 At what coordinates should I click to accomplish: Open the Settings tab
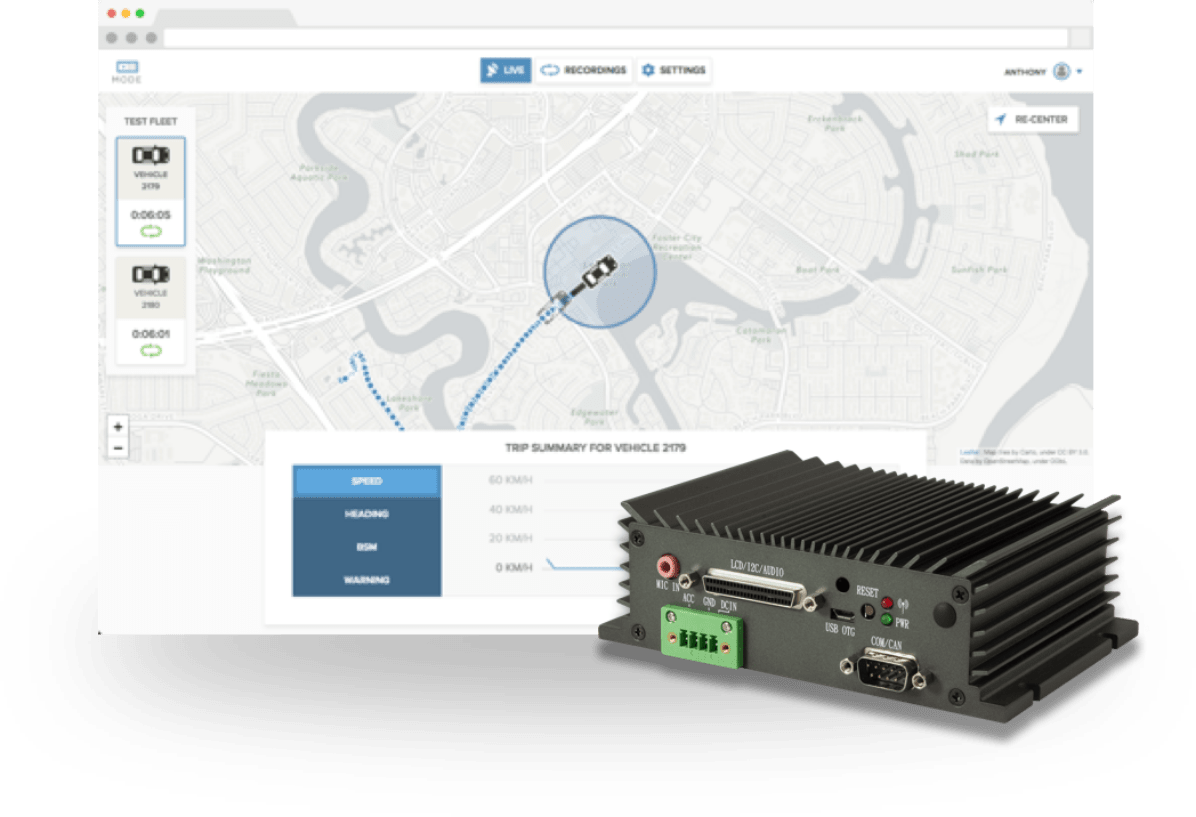[x=674, y=70]
